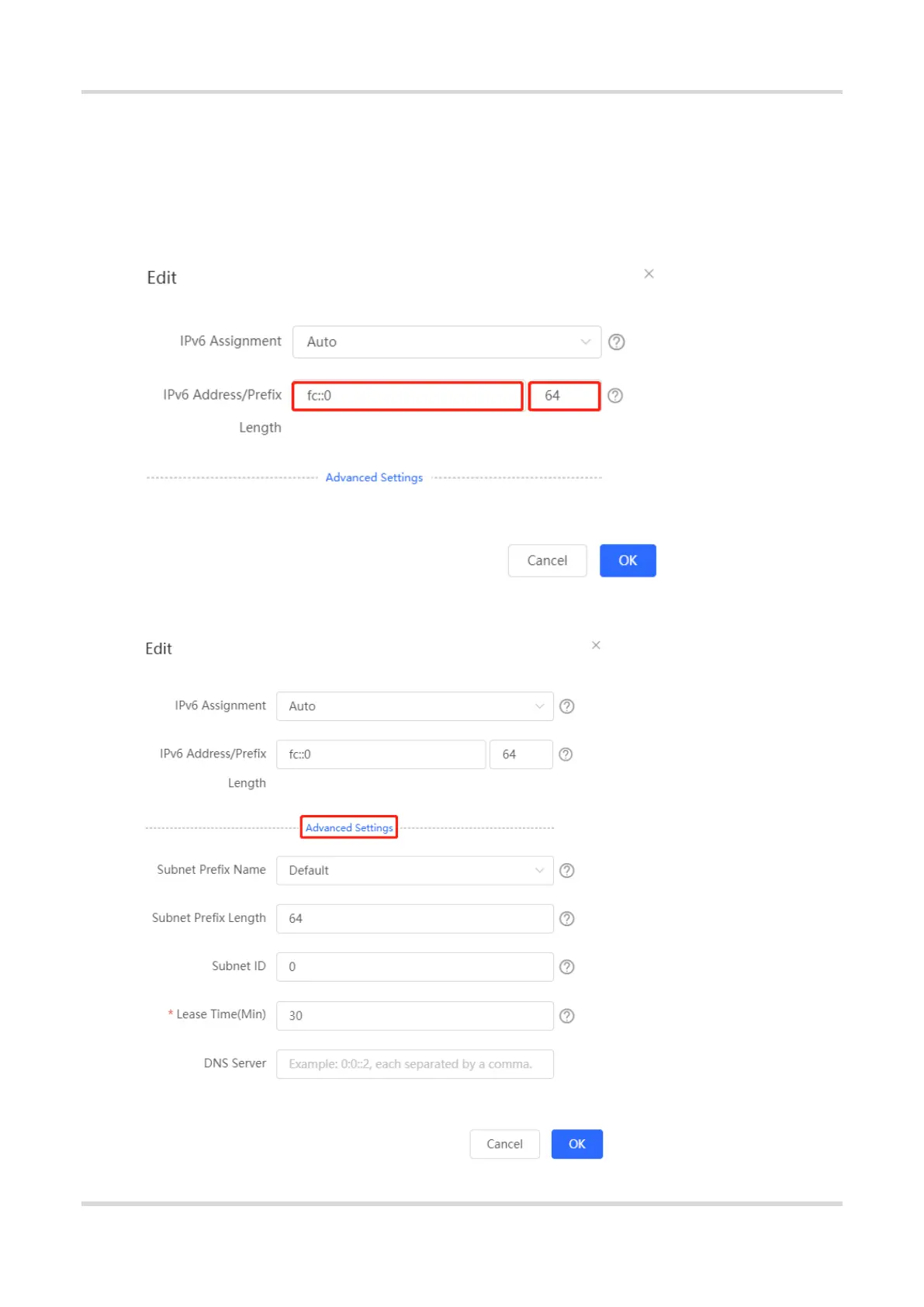Image resolution: width=924 pixels, height=1307 pixels.
Task: Open the bottom IPv6 Assignment dropdown
Action: (x=414, y=706)
